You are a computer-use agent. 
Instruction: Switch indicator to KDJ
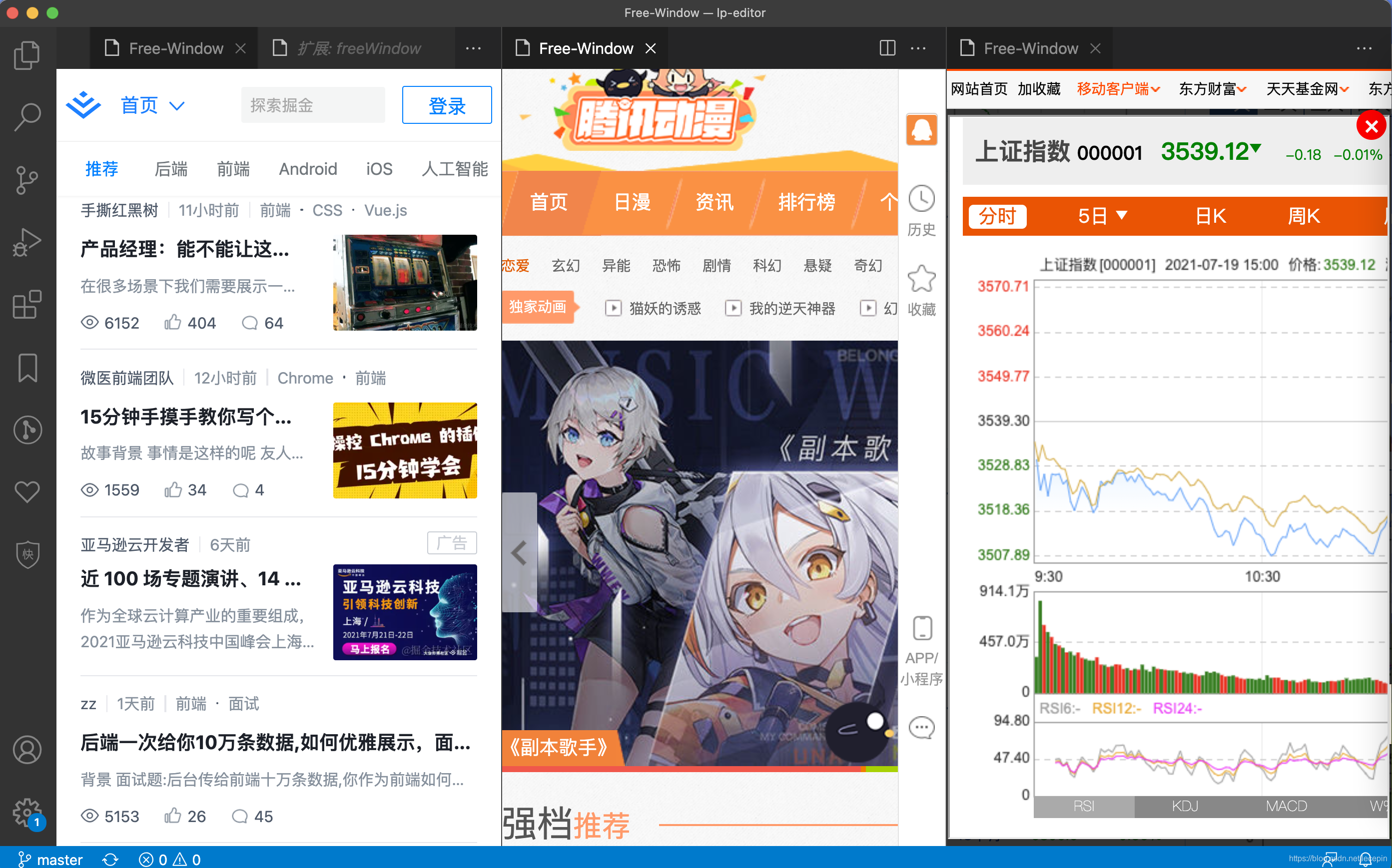1184,806
